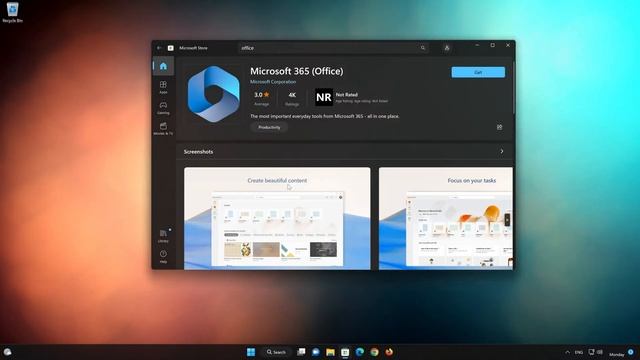This screenshot has width=640, height=360.
Task: Open Movies & TV section in sidebar
Action: tap(163, 129)
